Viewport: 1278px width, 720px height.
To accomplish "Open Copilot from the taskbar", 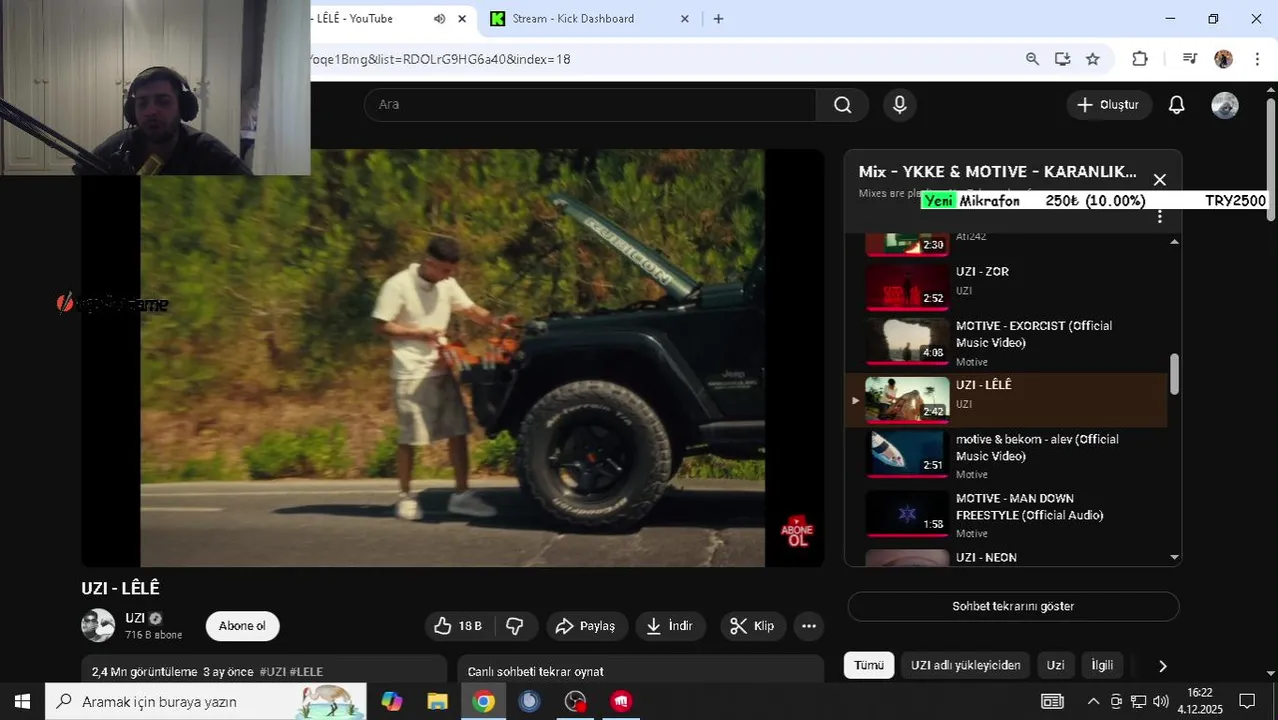I will [392, 702].
